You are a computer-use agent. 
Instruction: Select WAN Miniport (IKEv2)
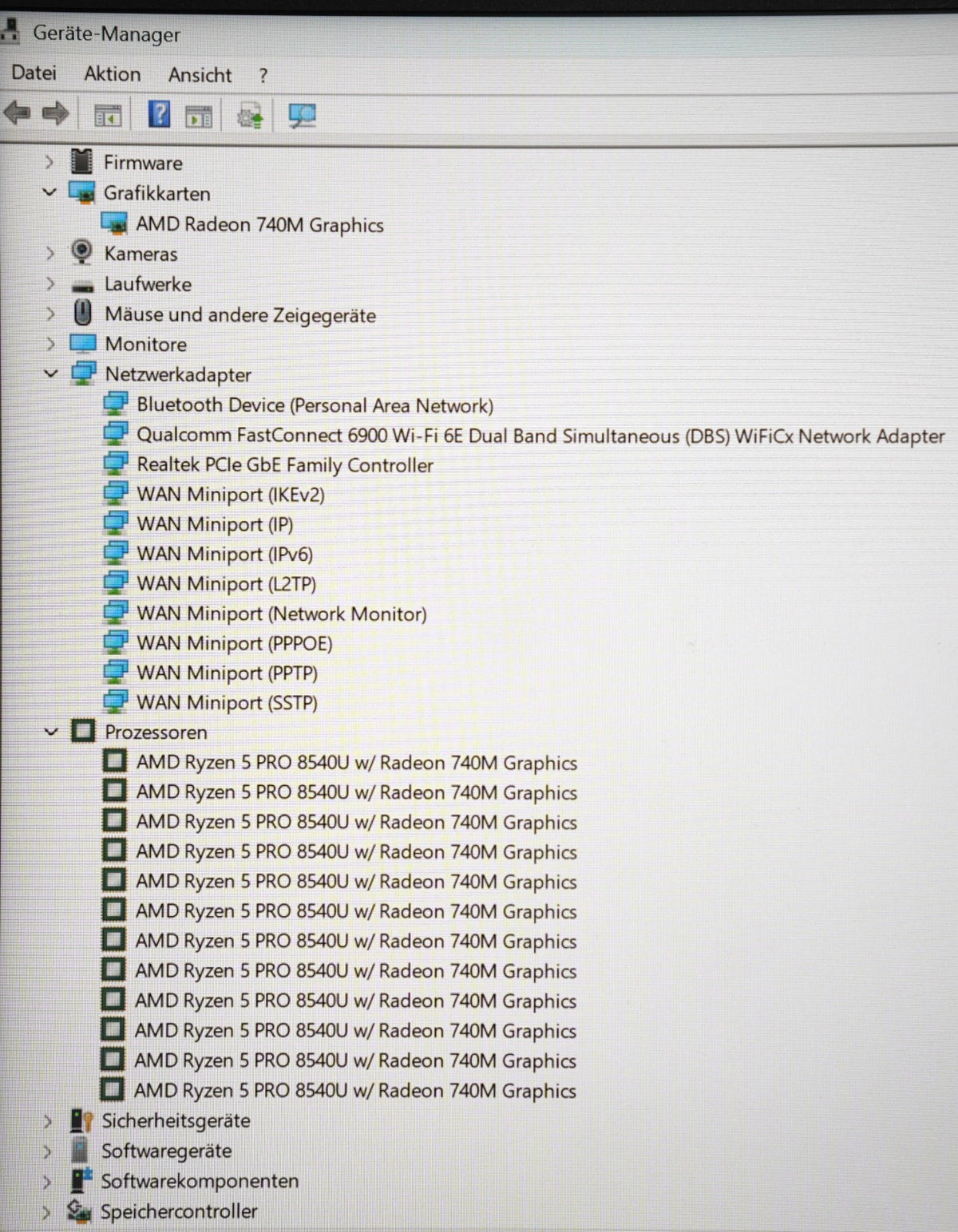tap(231, 494)
